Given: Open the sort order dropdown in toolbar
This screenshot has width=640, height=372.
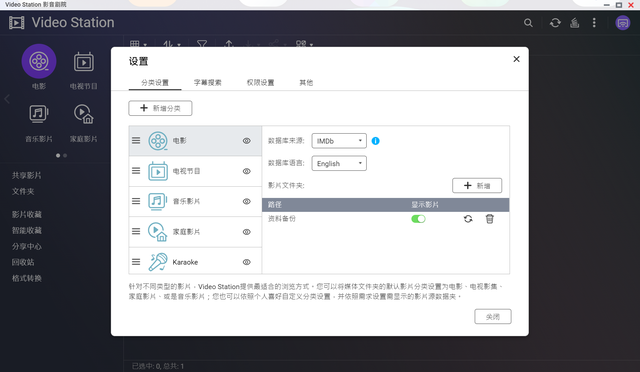Looking at the screenshot, I should tap(172, 44).
